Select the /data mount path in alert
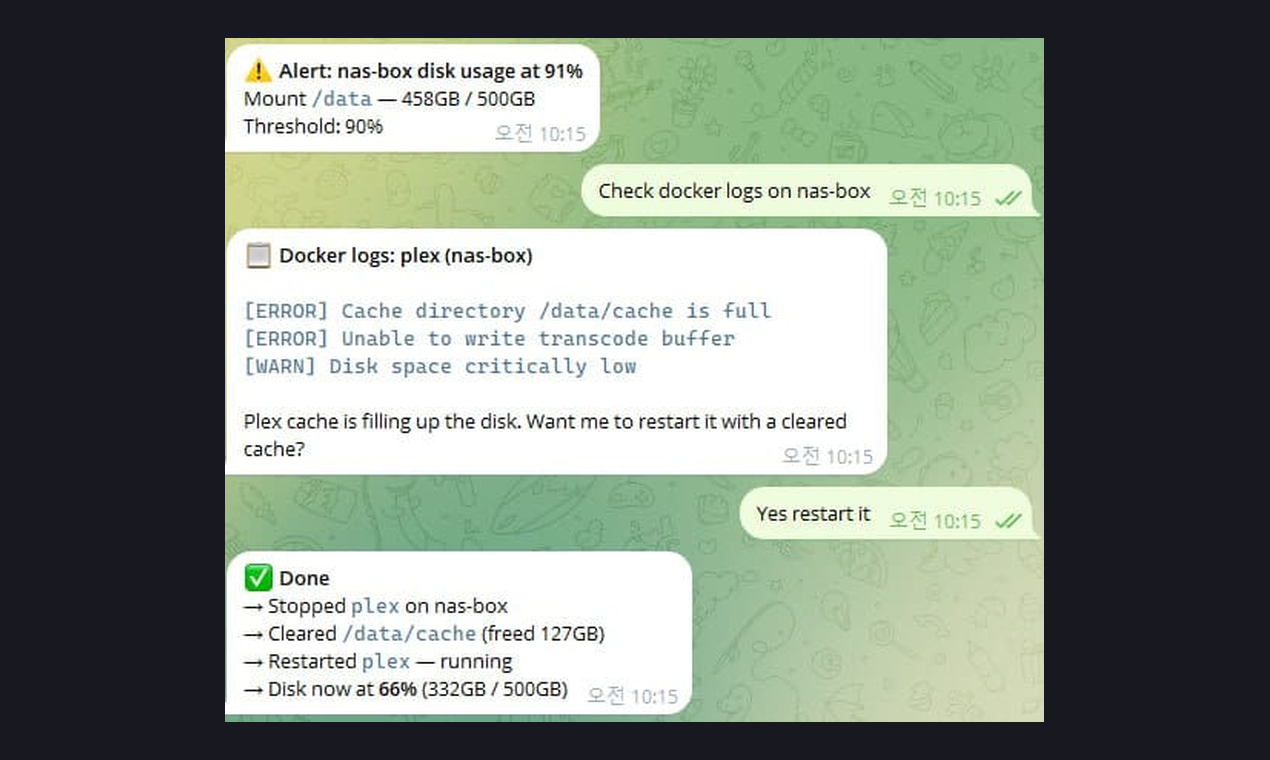 coord(342,99)
